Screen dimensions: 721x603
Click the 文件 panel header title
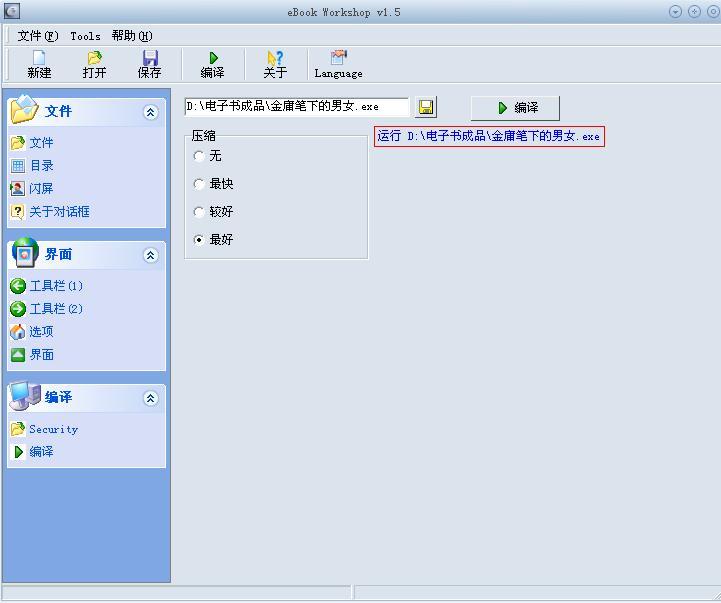pos(58,111)
